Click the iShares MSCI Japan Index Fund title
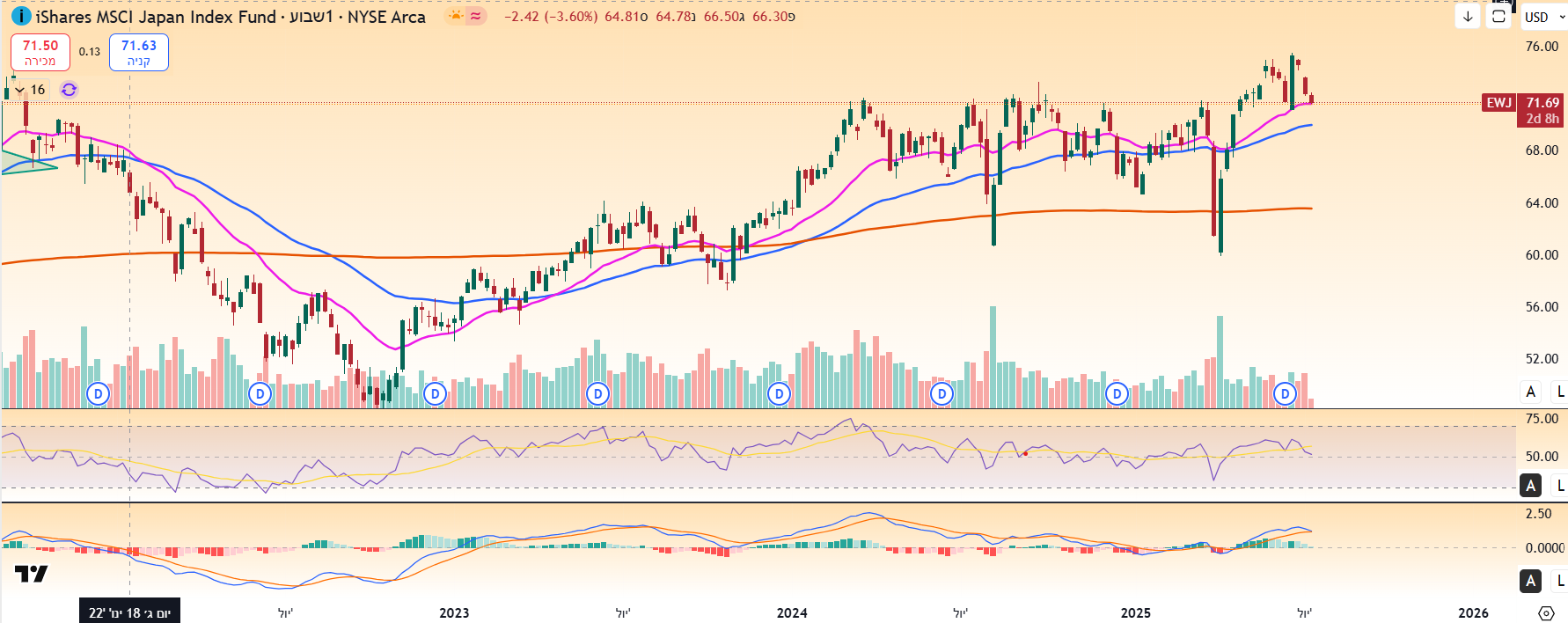The height and width of the screenshot is (623, 1568). point(156,17)
